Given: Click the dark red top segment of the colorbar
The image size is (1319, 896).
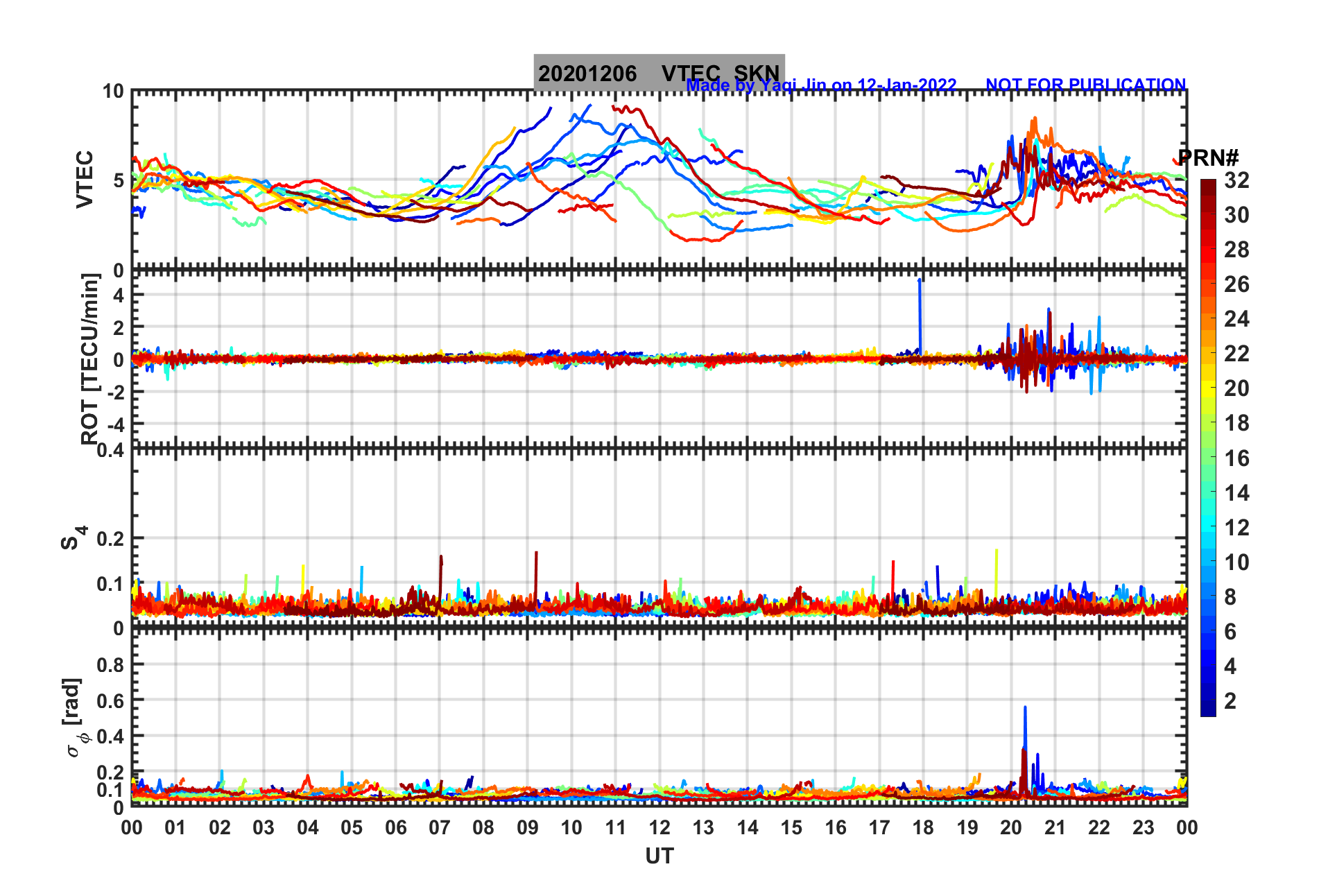Looking at the screenshot, I should (1208, 188).
